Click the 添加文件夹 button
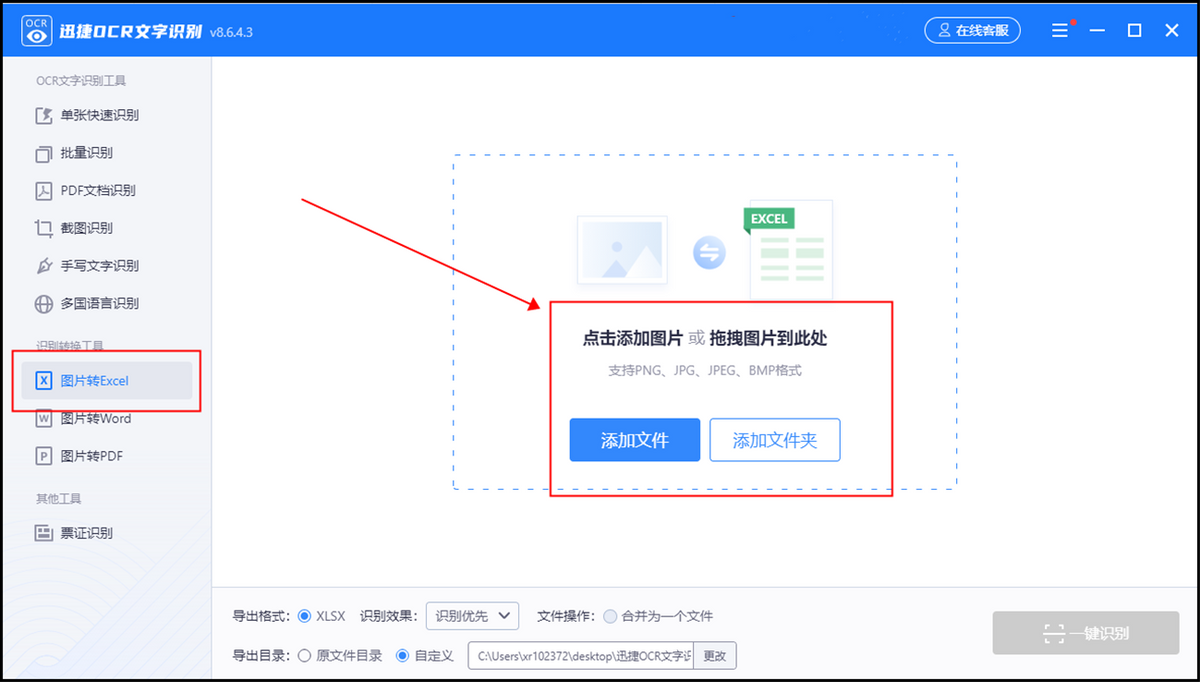Image resolution: width=1200 pixels, height=682 pixels. tap(775, 440)
